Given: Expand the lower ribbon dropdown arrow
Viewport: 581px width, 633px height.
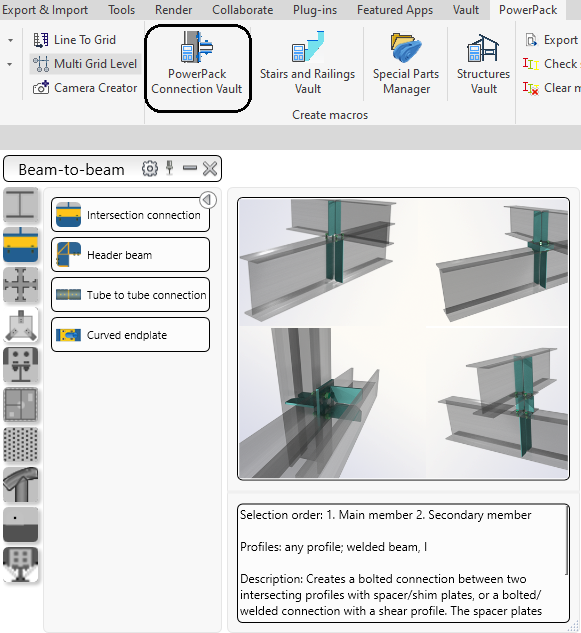Looking at the screenshot, I should pos(10,64).
